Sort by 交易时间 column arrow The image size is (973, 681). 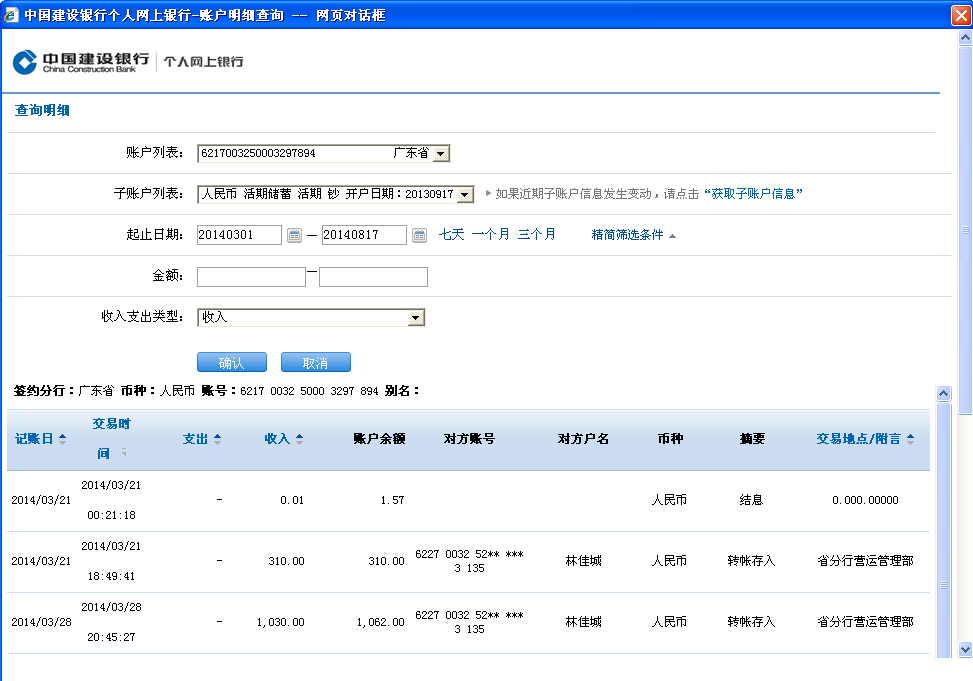124,453
